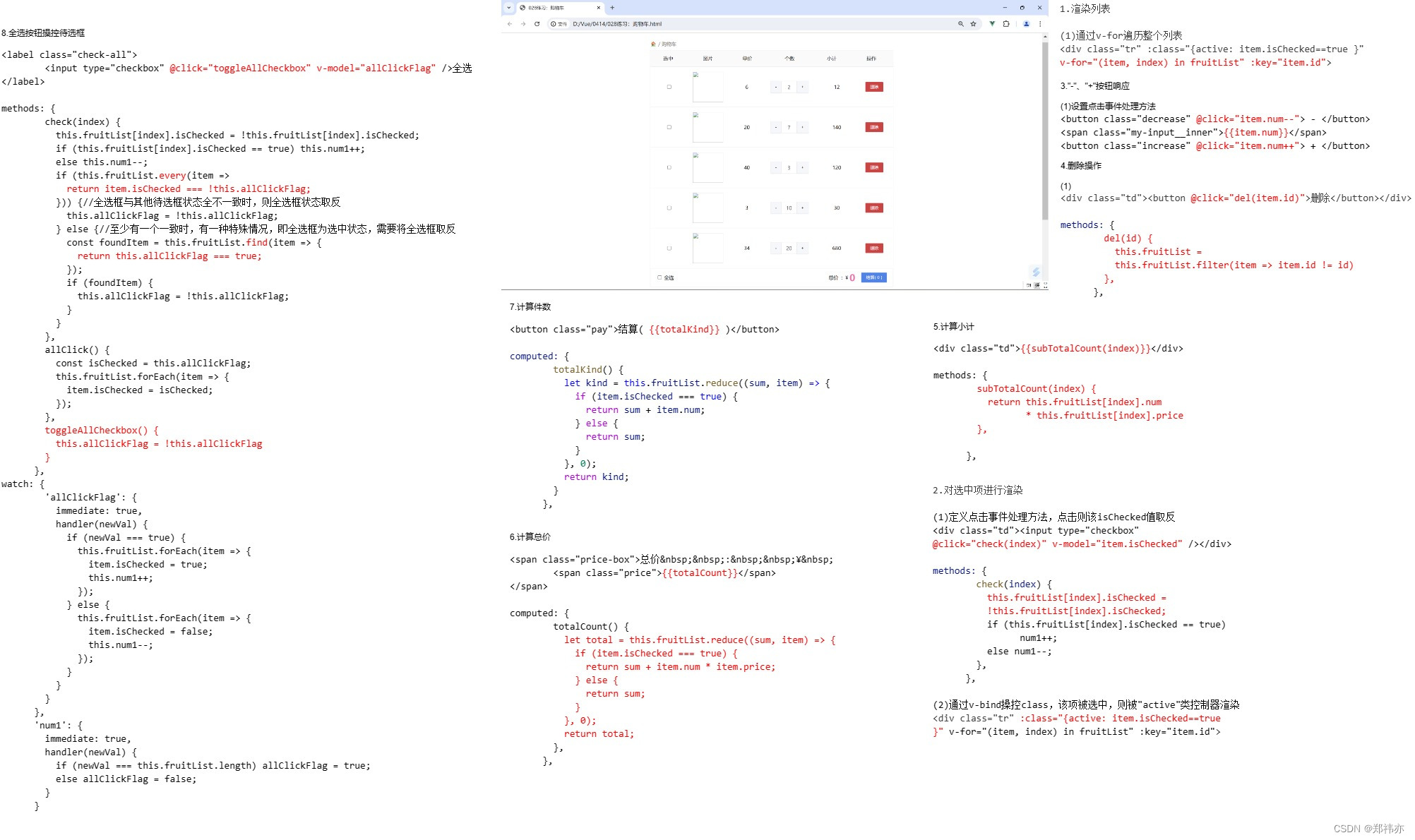Image resolution: width=1415 pixels, height=840 pixels.
Task: Click the home icon in breadcrumb
Action: [x=653, y=44]
